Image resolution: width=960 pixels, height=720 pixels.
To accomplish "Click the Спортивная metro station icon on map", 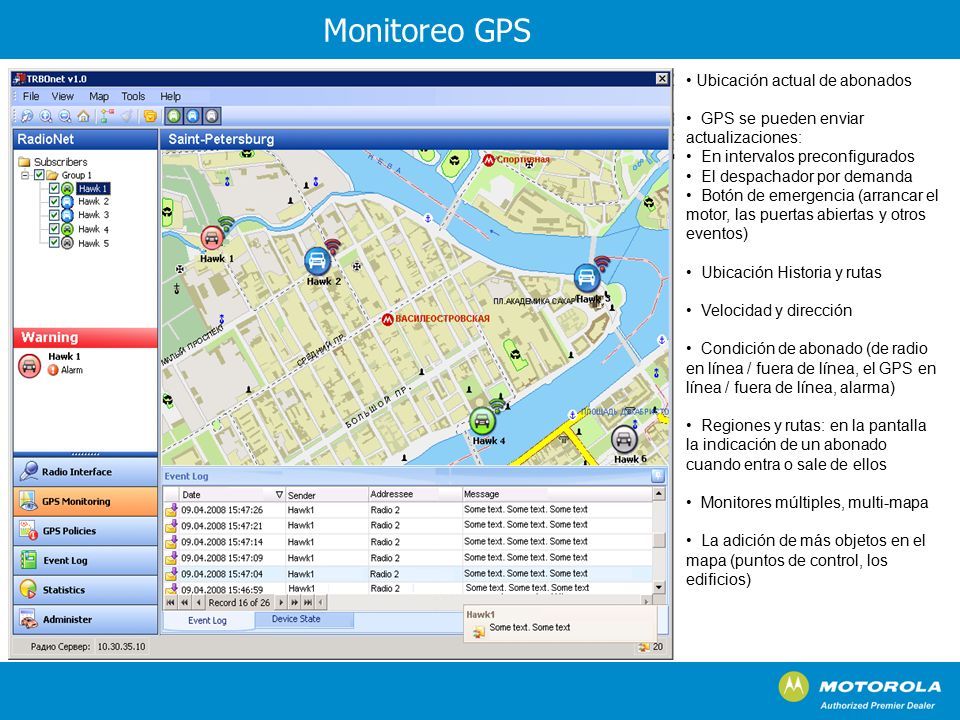I will [489, 160].
